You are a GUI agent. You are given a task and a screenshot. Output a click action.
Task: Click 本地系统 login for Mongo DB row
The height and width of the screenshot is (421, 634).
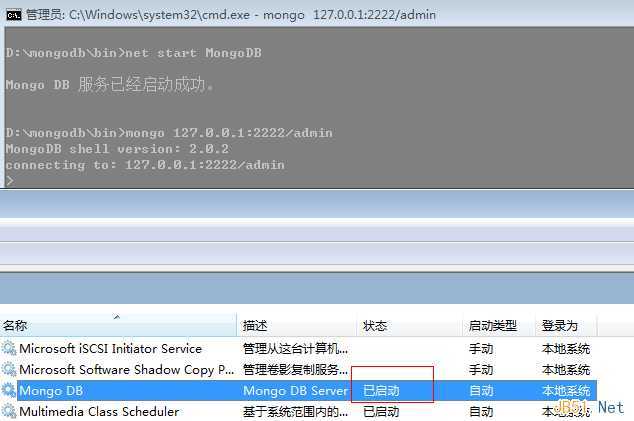(x=566, y=391)
